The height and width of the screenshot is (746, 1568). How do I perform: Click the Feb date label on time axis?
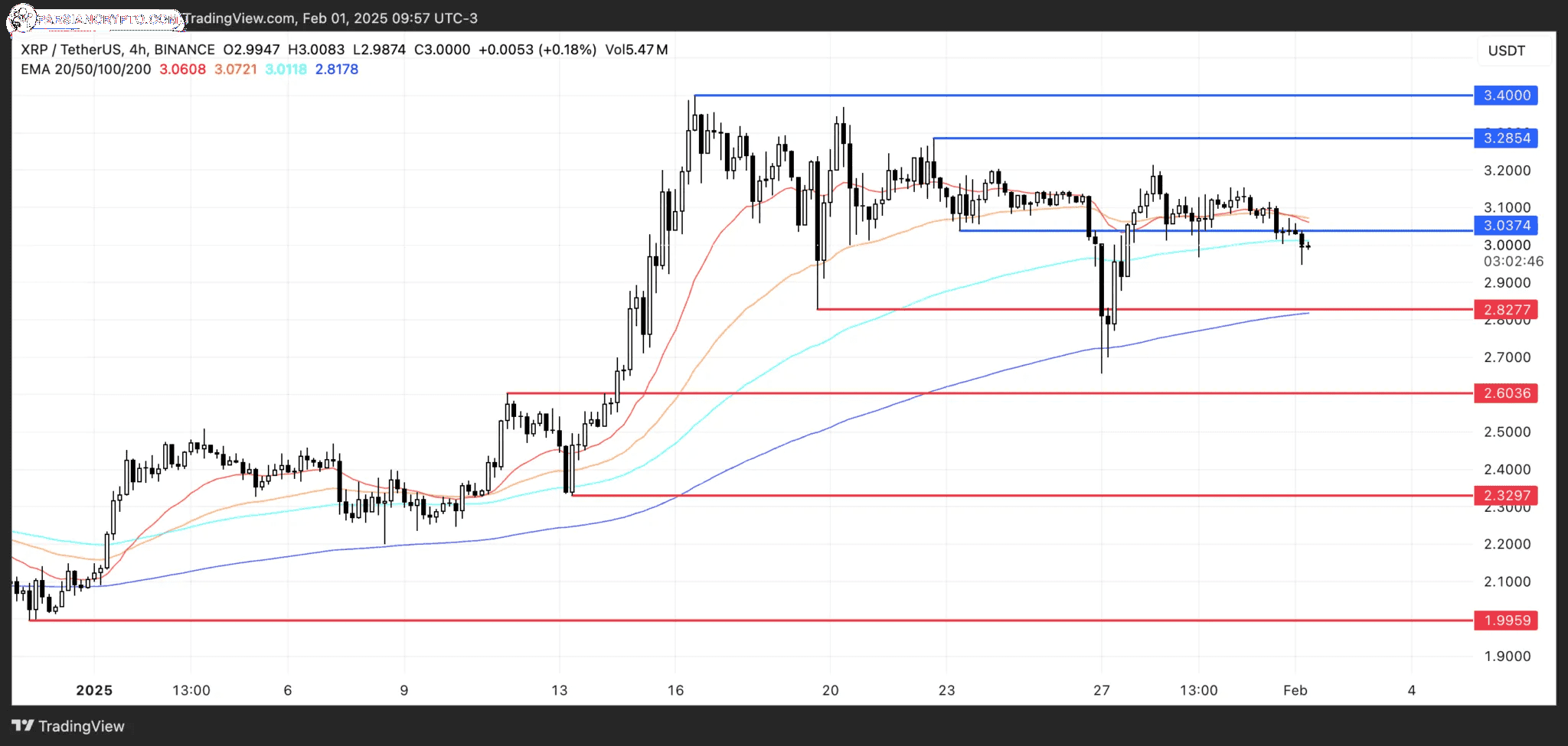tap(1295, 691)
